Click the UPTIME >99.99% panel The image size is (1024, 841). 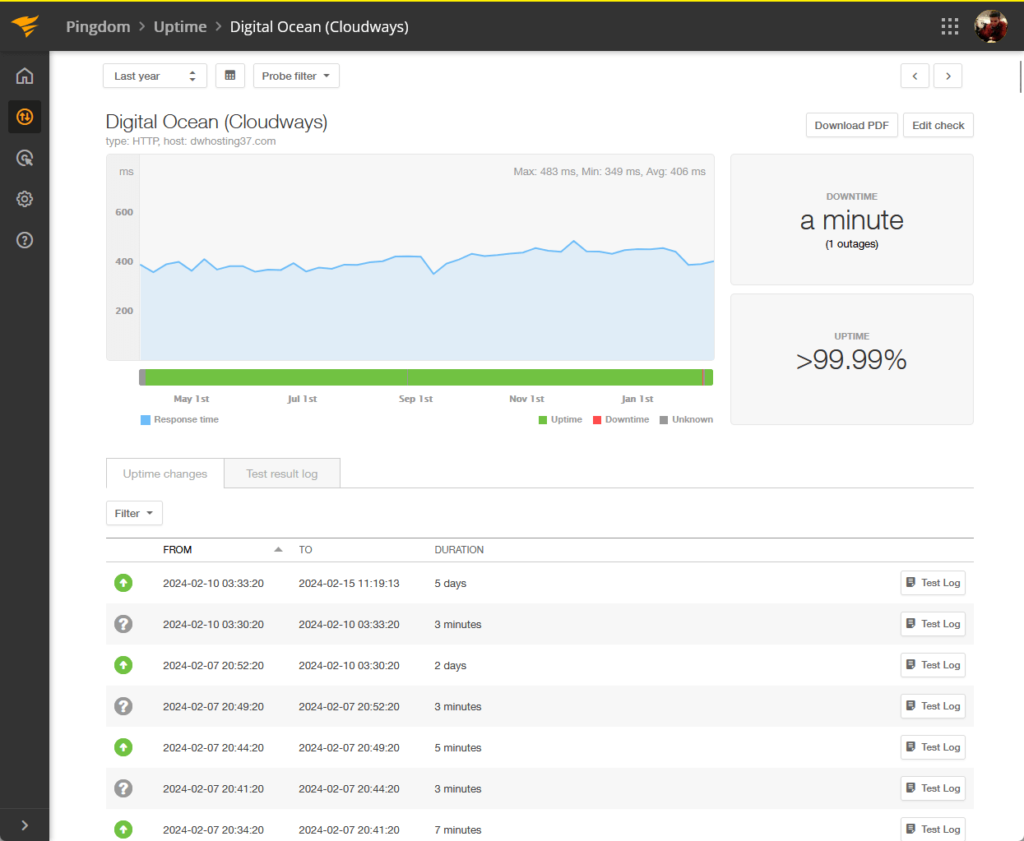click(x=852, y=359)
